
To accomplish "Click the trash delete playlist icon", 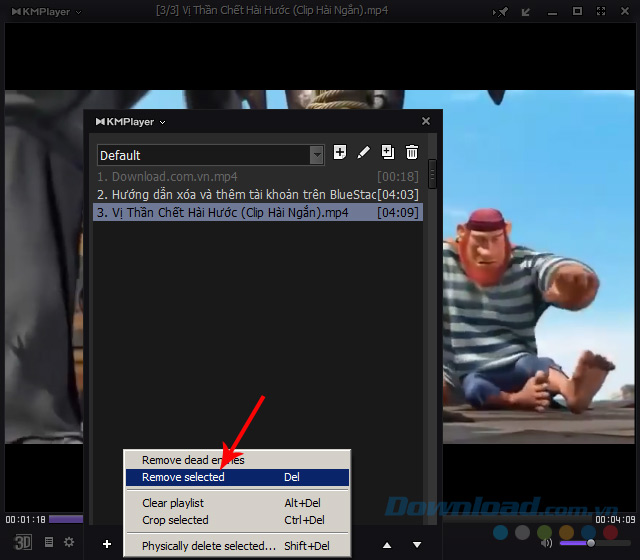I will [412, 152].
